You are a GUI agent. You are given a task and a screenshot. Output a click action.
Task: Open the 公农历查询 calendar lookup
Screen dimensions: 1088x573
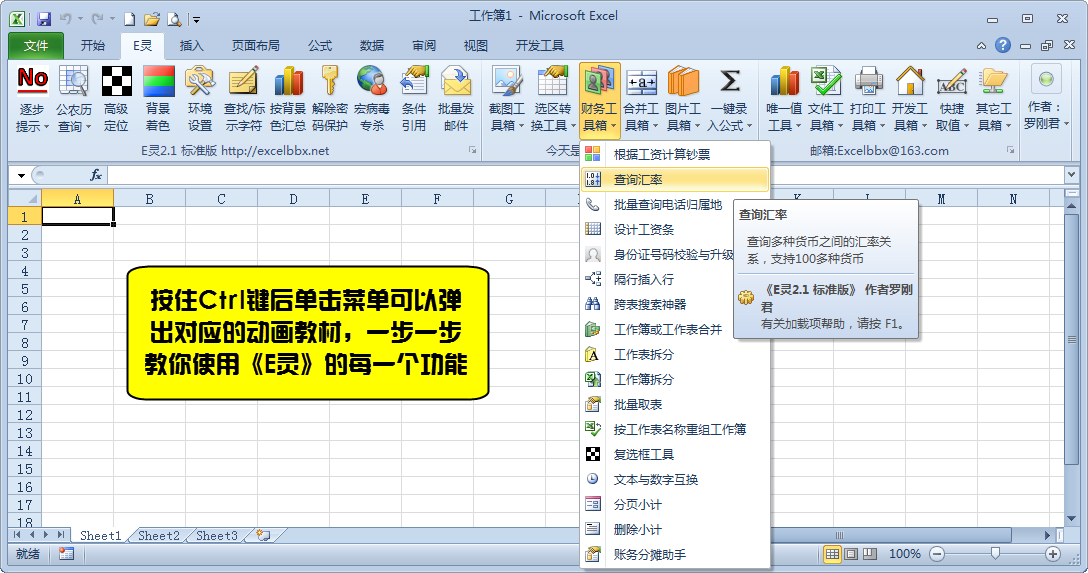pos(74,99)
